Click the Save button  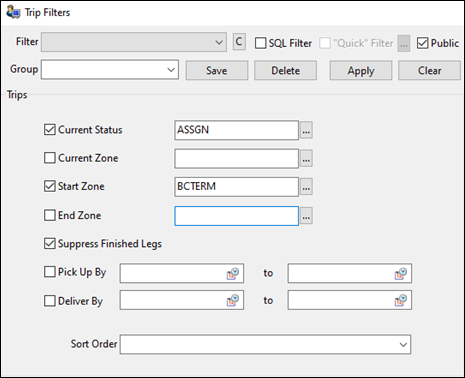coord(217,70)
